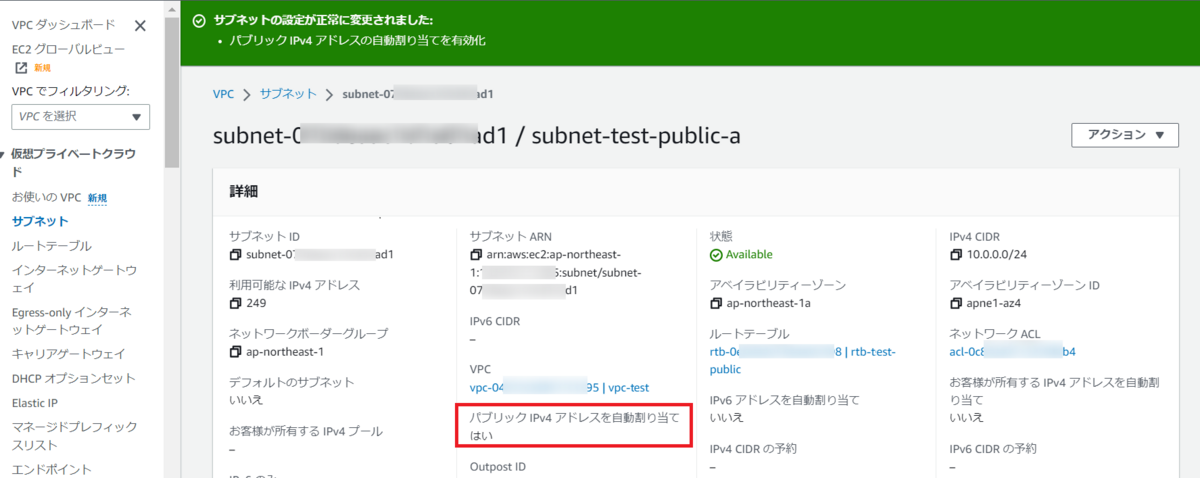
Task: Copy アベイラビリティーゾーン ID apne1-az4 icon
Action: [x=956, y=303]
